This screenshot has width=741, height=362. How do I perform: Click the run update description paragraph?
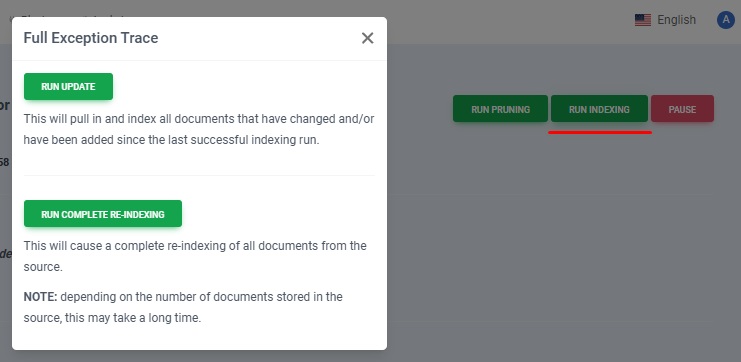tap(199, 129)
